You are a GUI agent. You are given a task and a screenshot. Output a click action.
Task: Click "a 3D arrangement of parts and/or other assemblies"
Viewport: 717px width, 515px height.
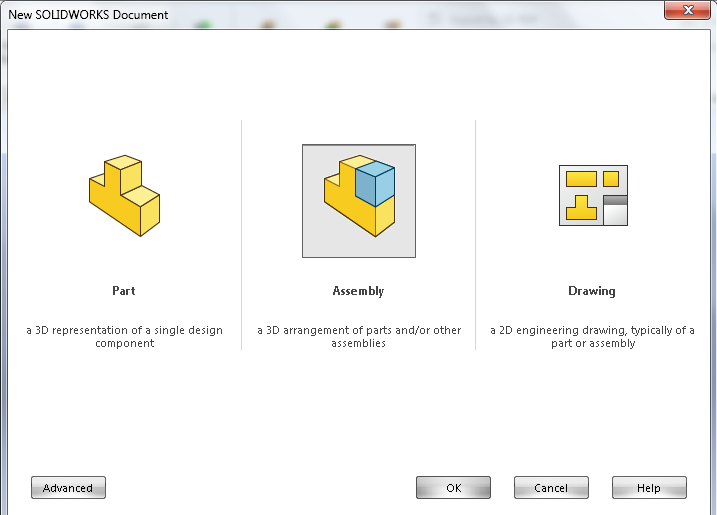pyautogui.click(x=359, y=337)
